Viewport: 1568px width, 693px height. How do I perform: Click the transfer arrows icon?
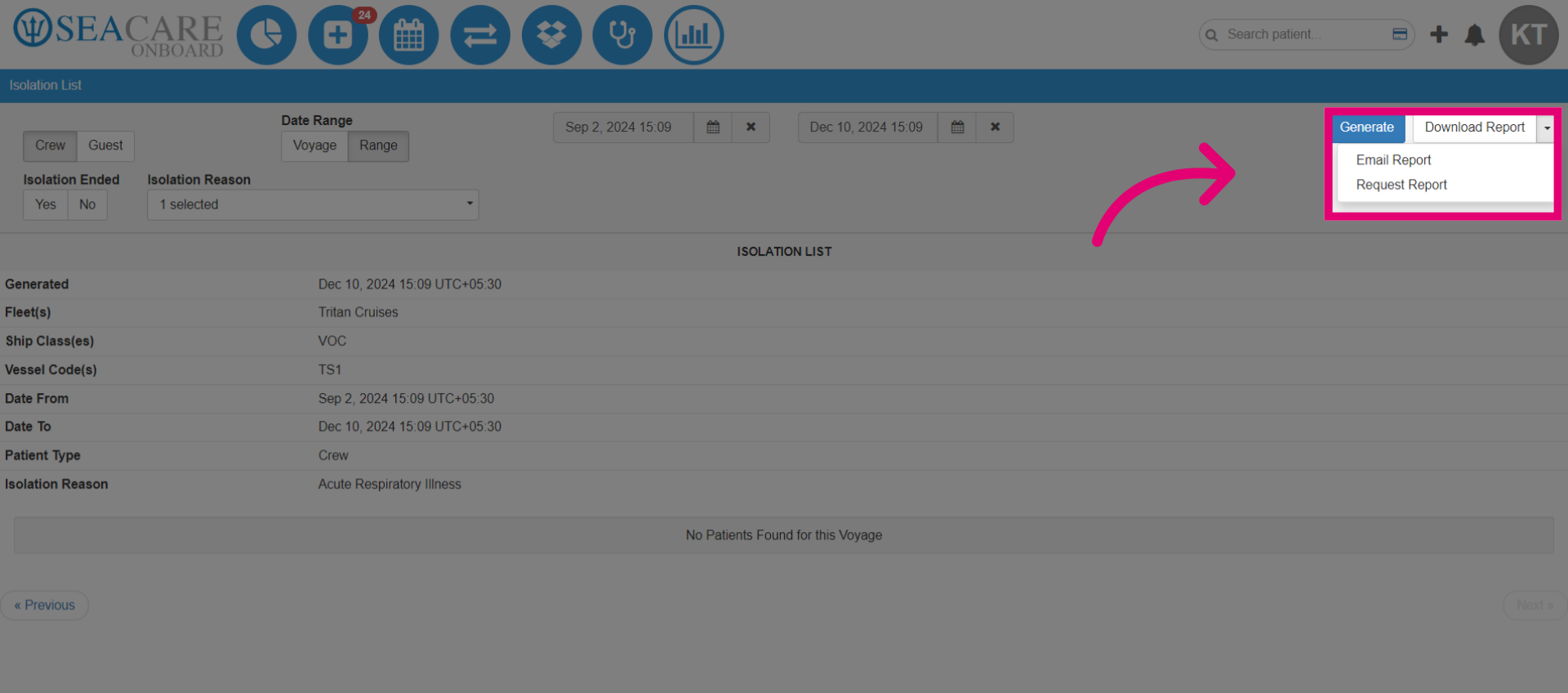coord(480,35)
